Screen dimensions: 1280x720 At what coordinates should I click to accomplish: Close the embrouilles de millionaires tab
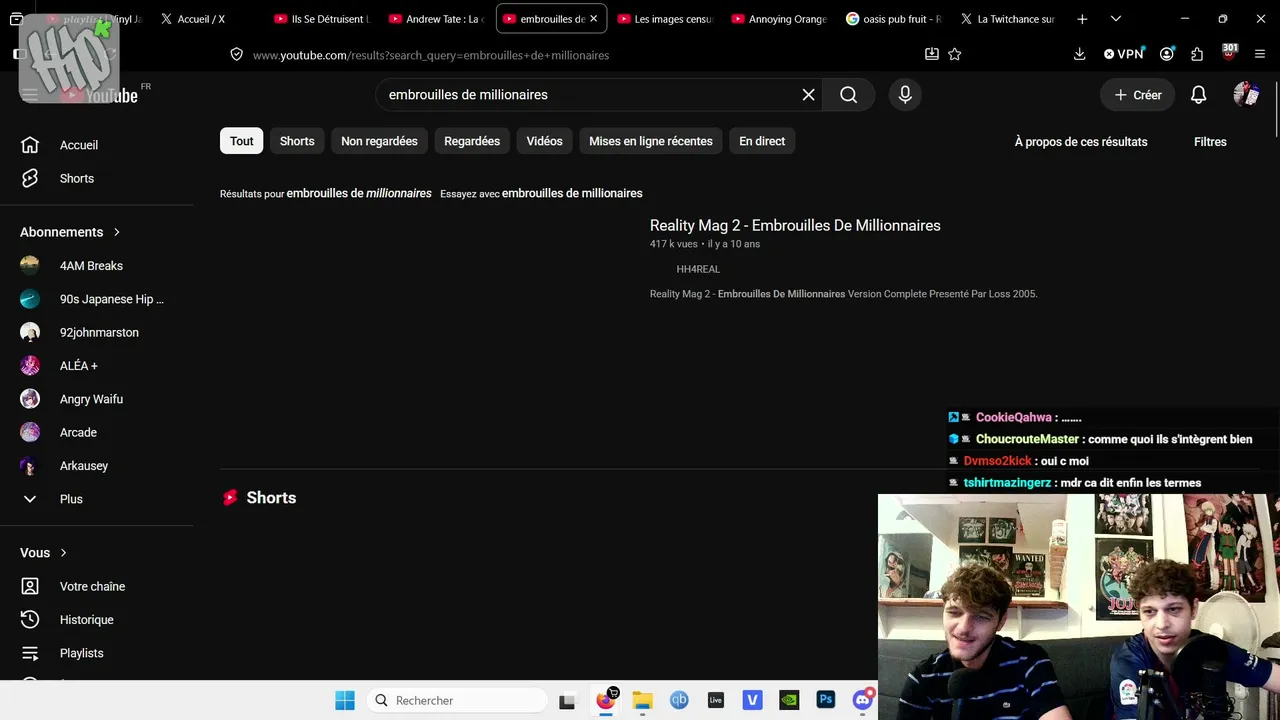[593, 19]
